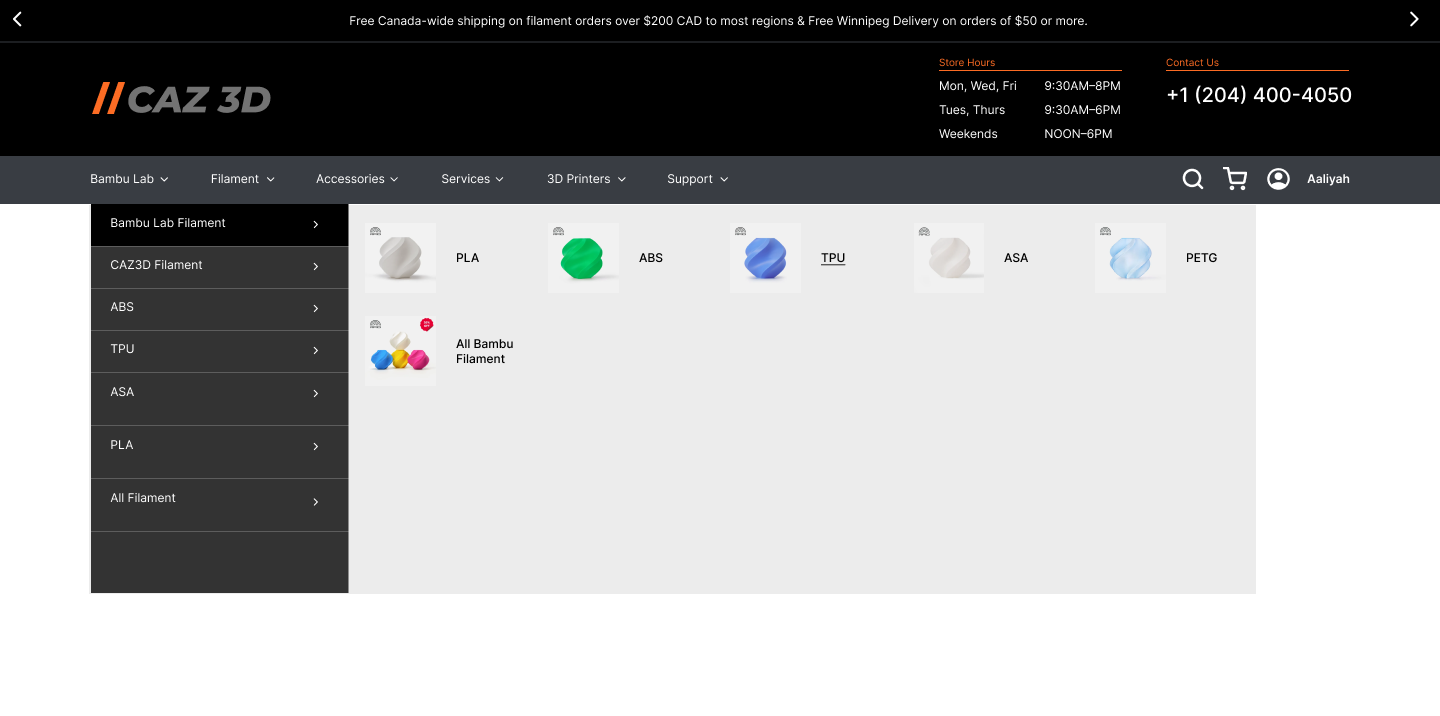
Task: Expand the Filament nav menu
Action: 242,179
